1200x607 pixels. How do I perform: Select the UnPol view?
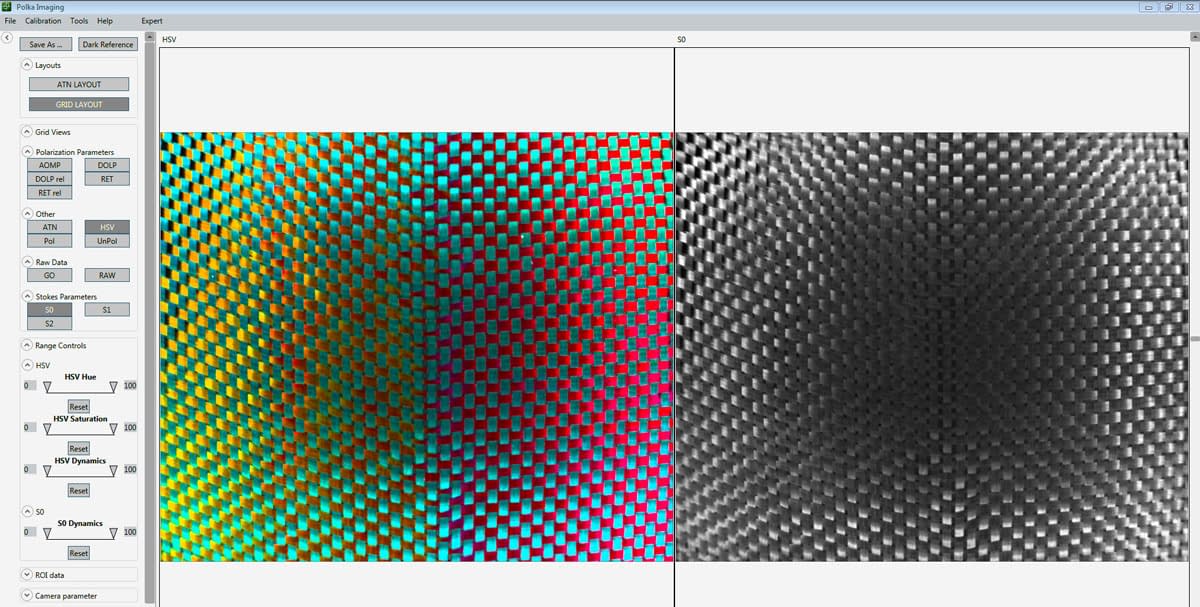pos(107,241)
